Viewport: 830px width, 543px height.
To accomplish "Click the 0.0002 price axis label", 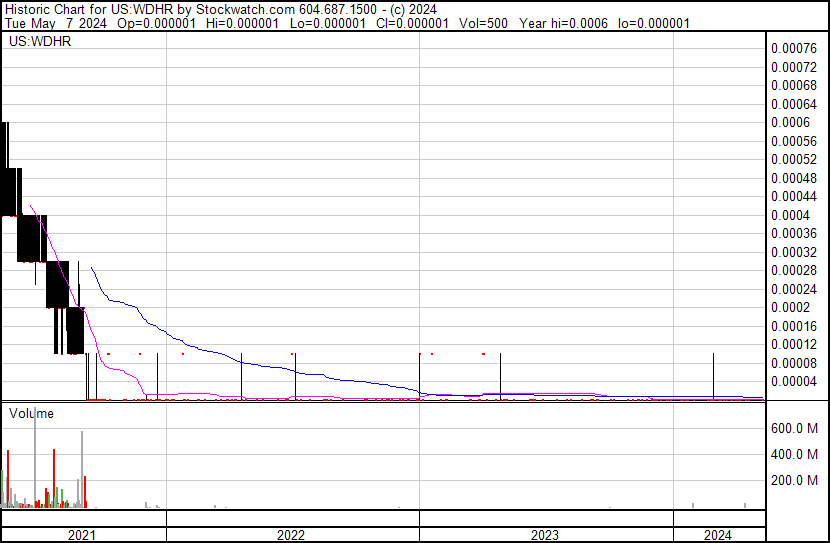I will point(790,307).
